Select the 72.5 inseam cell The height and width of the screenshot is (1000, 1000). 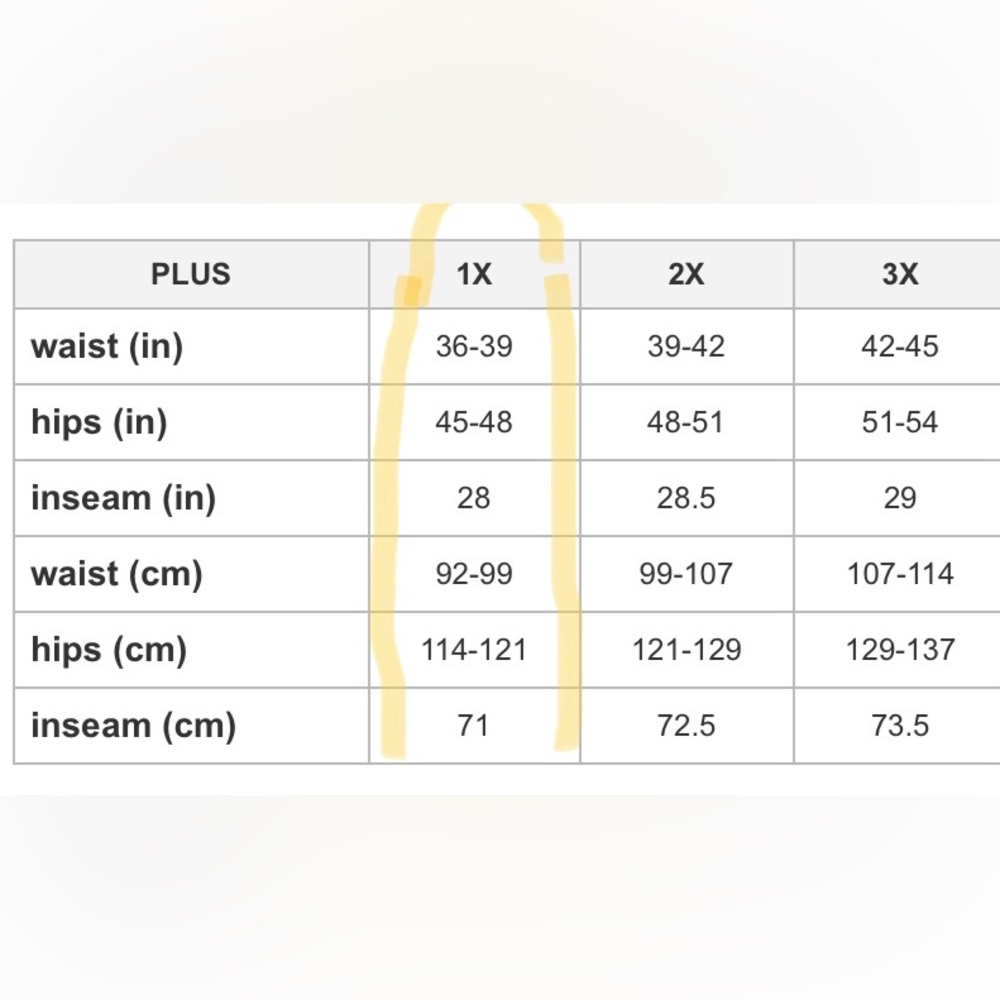(x=687, y=726)
